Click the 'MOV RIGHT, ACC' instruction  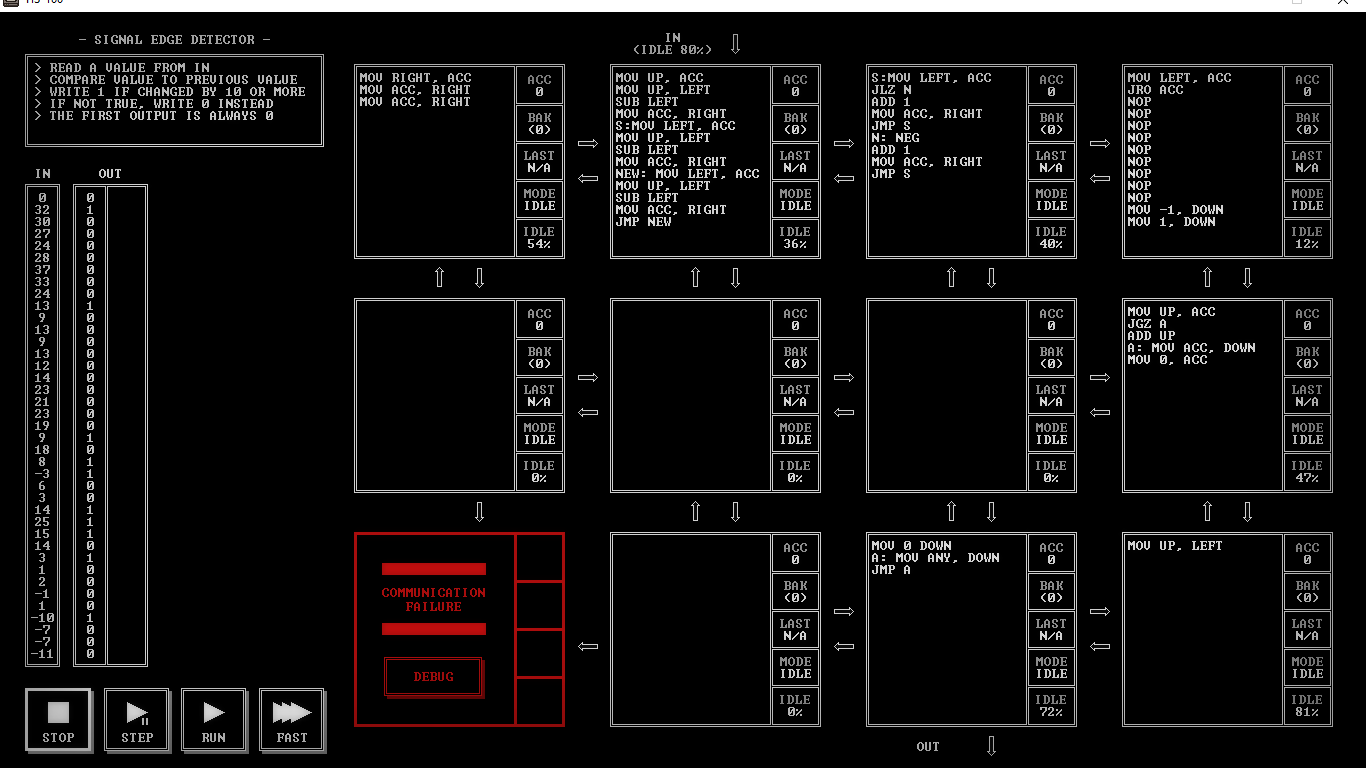click(x=415, y=78)
